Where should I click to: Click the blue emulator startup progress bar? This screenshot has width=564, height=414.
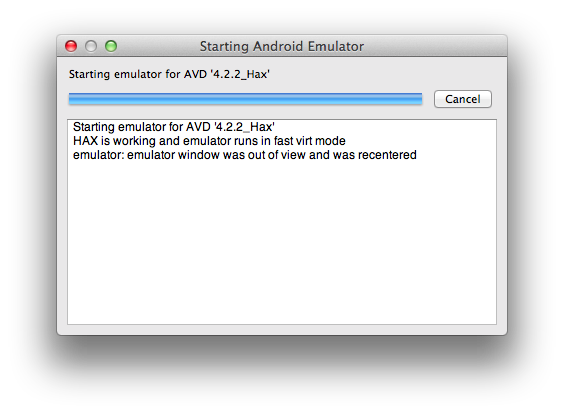pos(245,99)
